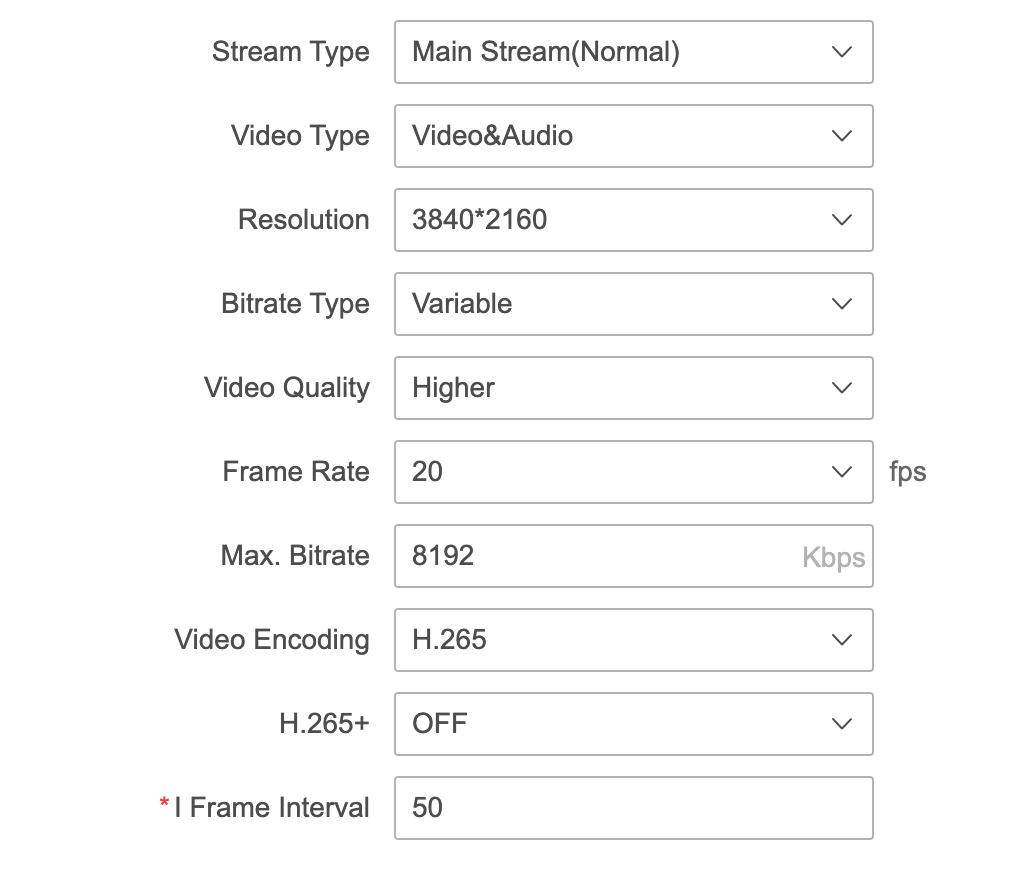The image size is (1030, 872).
Task: Click the Kbps suffix in Max. Bitrate
Action: (x=833, y=557)
